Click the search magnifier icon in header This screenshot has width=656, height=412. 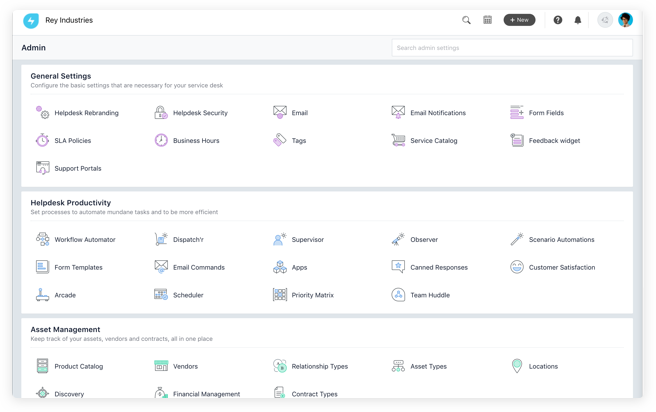pos(466,20)
